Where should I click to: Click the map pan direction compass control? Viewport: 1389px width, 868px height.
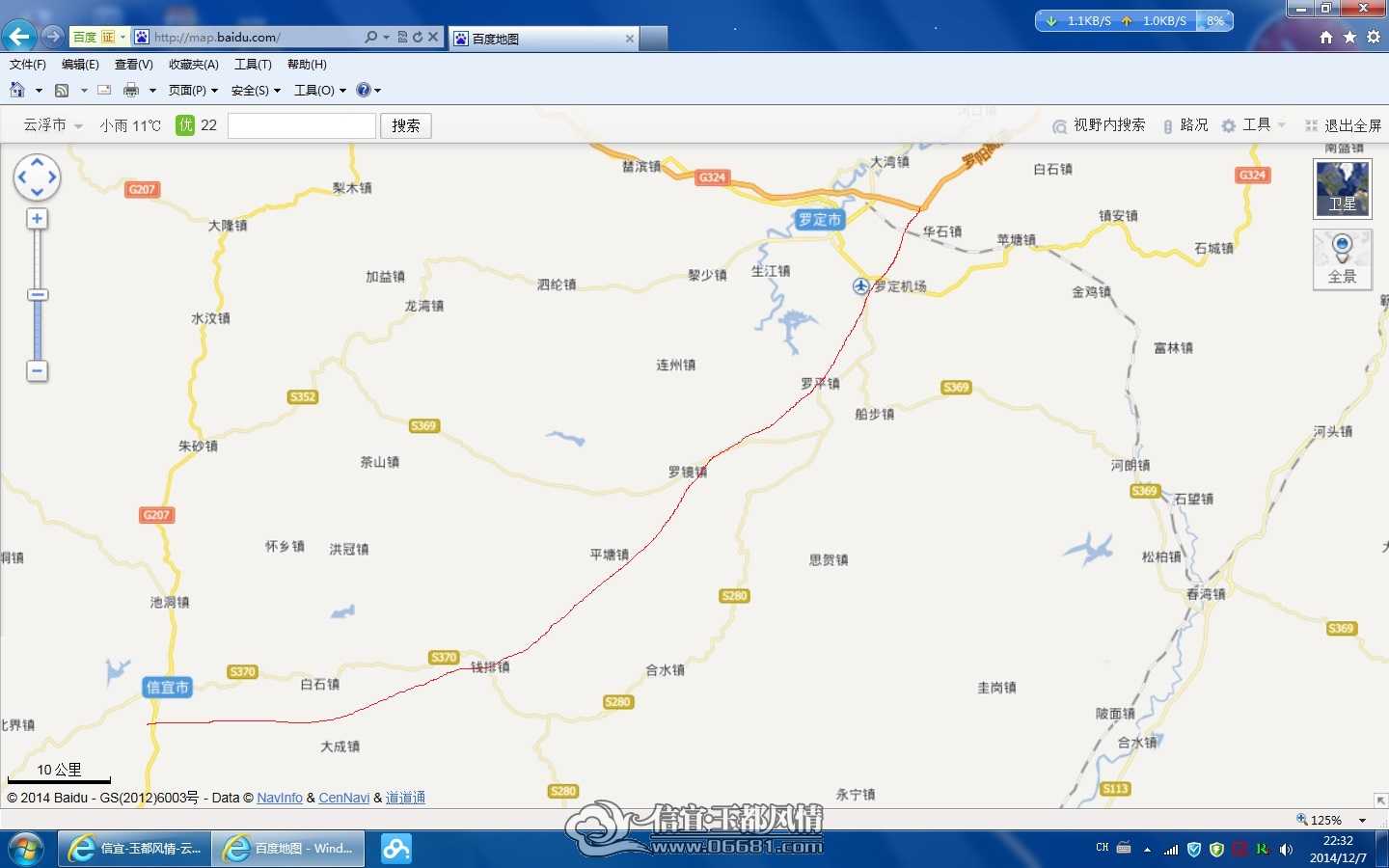[x=37, y=177]
